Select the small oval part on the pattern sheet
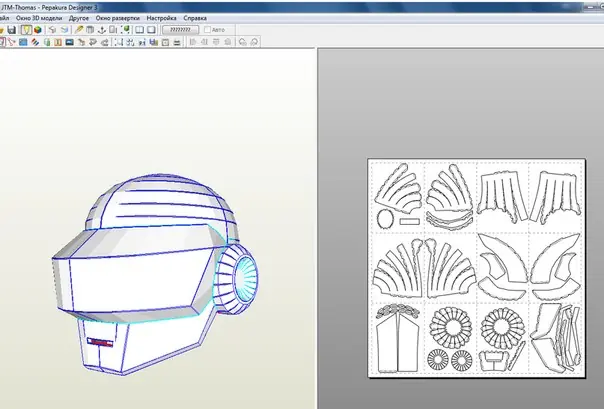This screenshot has width=604, height=409. pos(385,219)
